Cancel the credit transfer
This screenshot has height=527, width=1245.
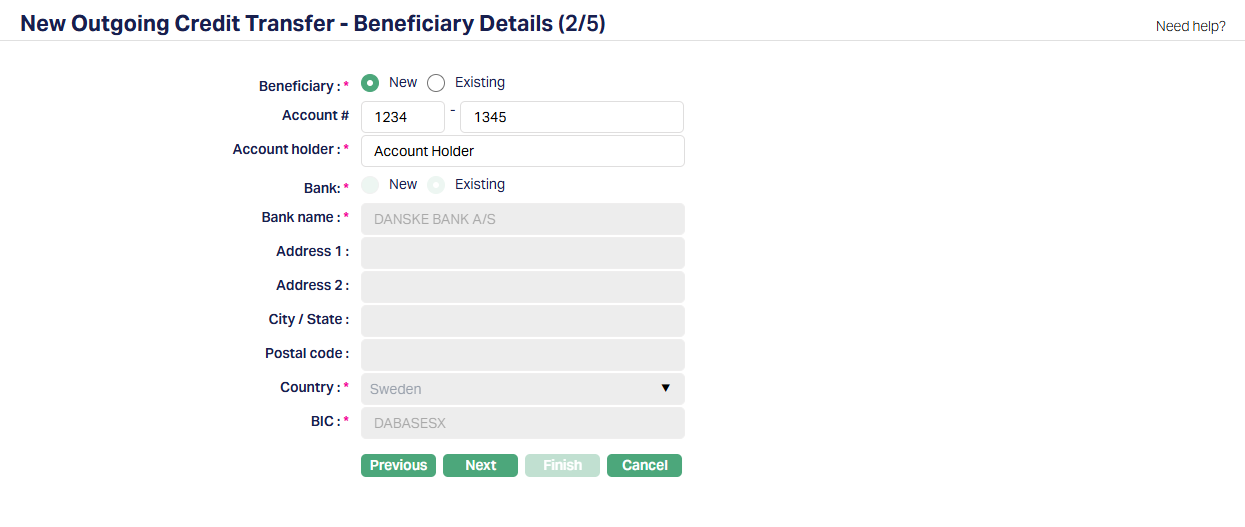click(x=644, y=465)
